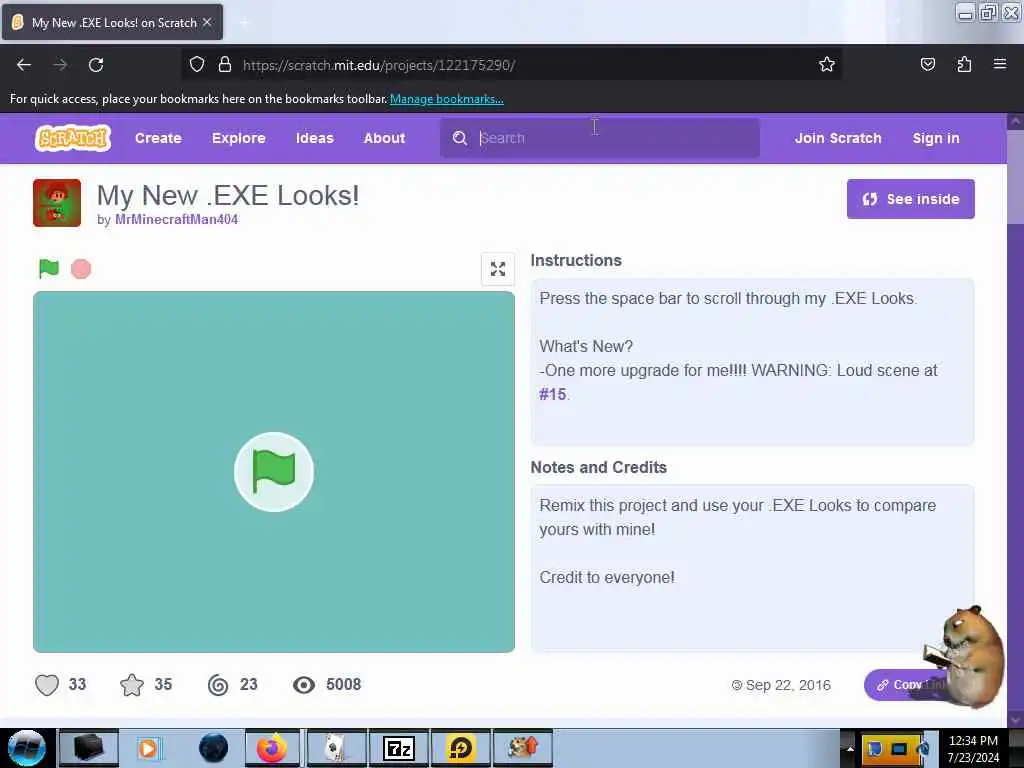
Task: Click Join Scratch
Action: 838,138
